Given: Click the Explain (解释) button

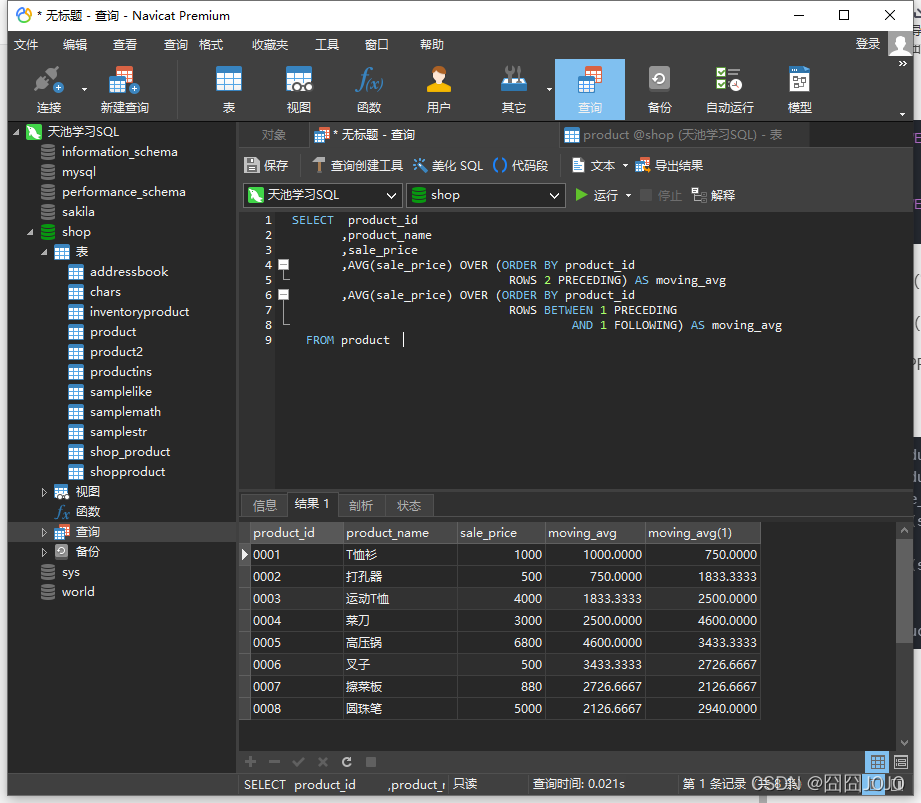Looking at the screenshot, I should point(713,195).
